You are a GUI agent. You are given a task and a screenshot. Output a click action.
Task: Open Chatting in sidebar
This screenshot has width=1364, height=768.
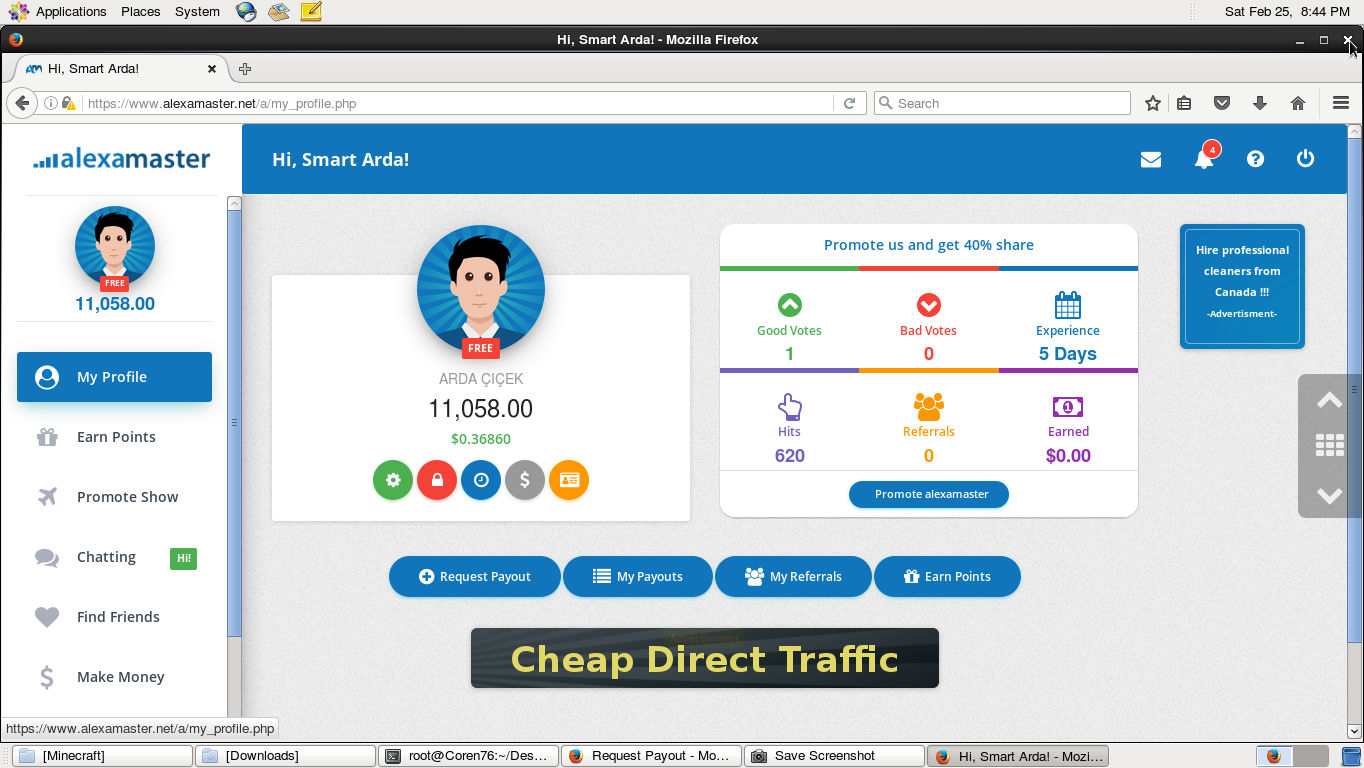tap(114, 557)
